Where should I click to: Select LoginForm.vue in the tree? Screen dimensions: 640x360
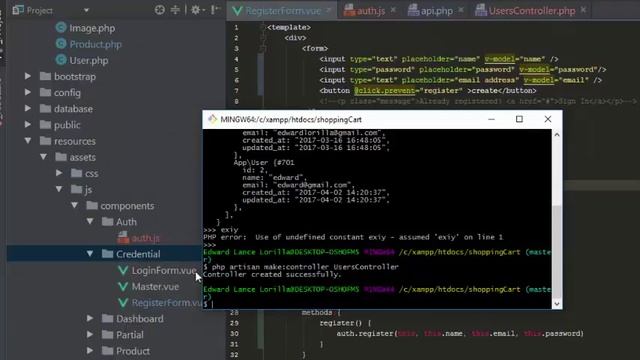pos(164,270)
